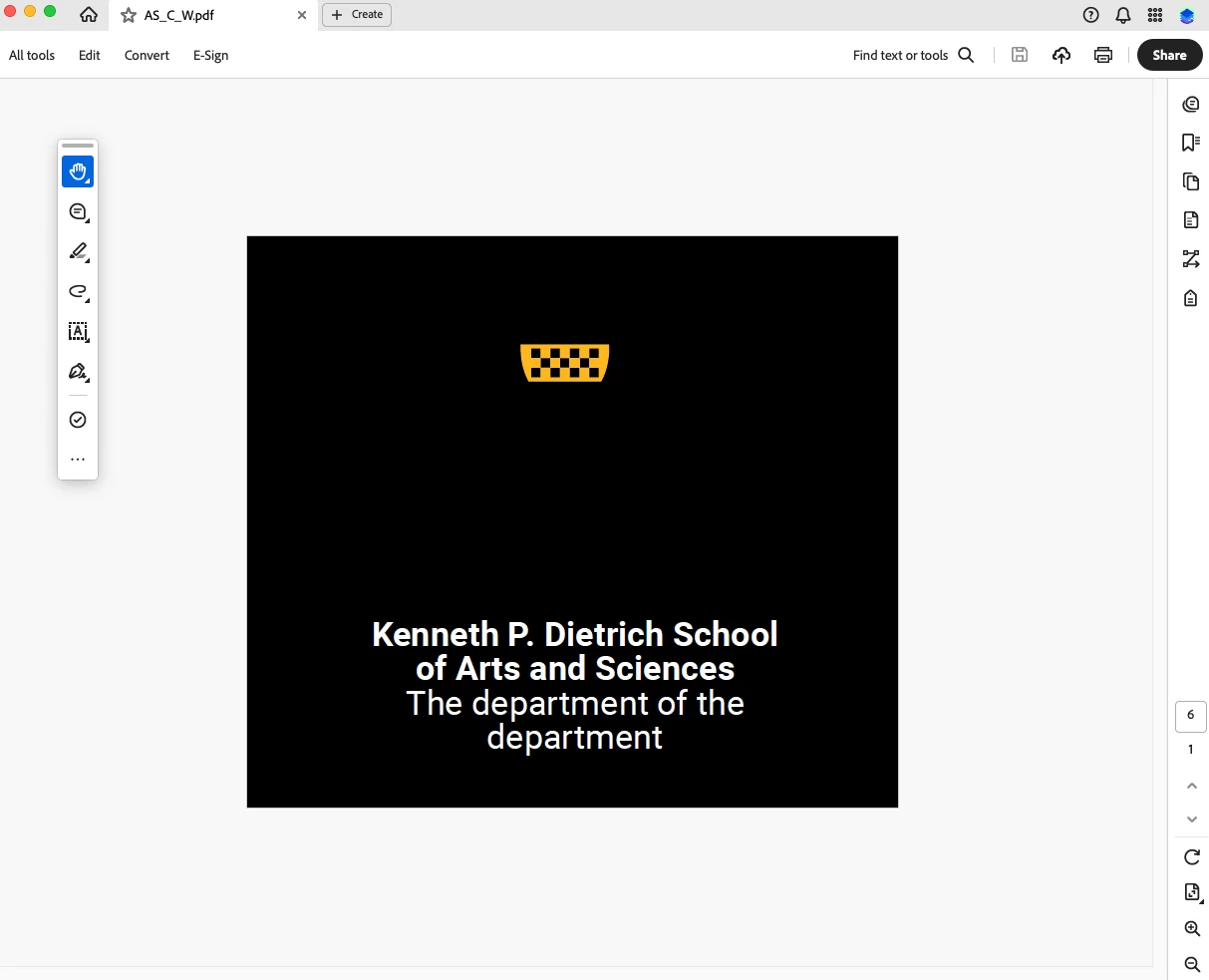This screenshot has width=1209, height=980.
Task: Open notifications bell
Action: [1123, 15]
